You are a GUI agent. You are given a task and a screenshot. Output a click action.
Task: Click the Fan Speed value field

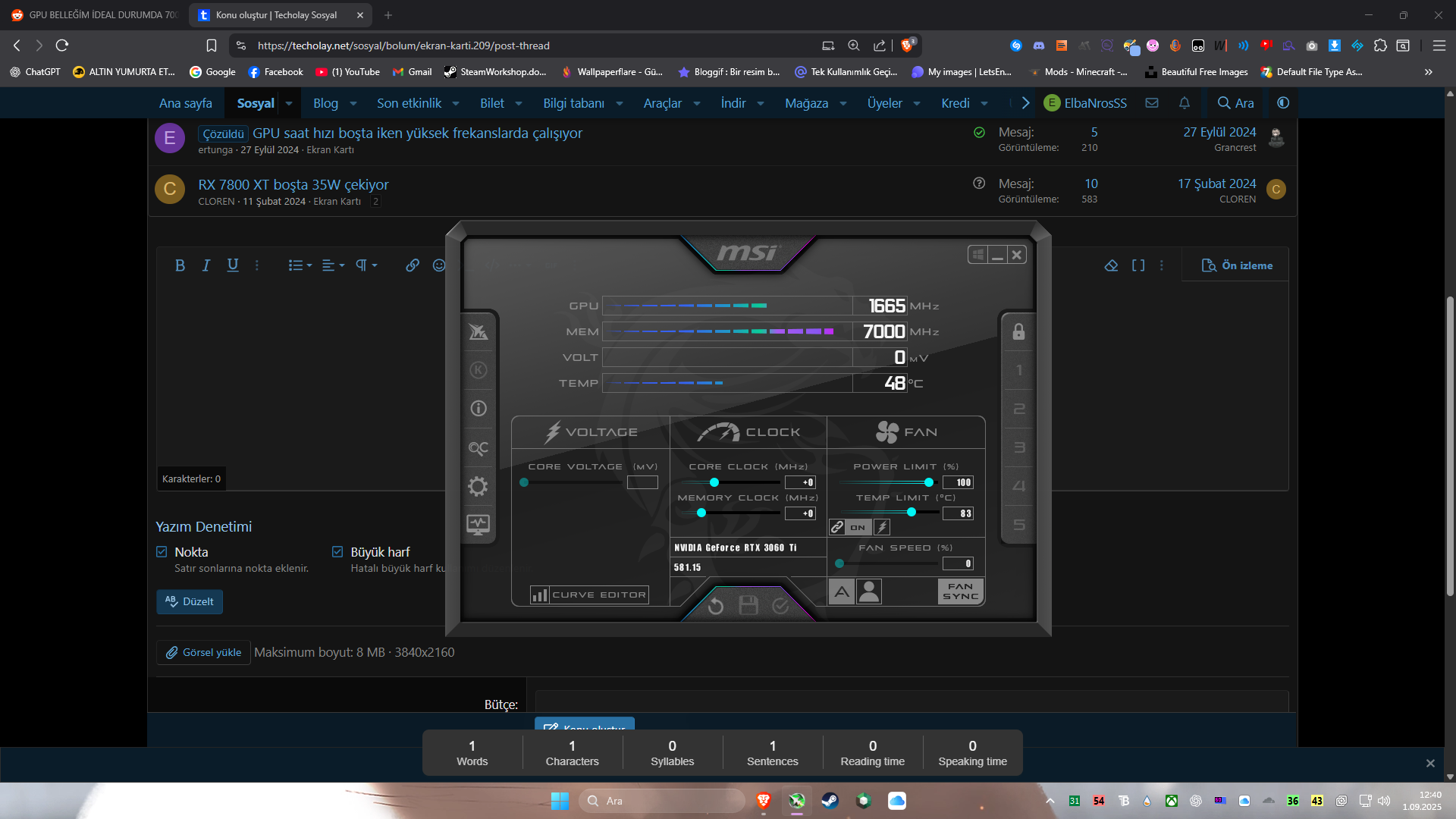[x=958, y=563]
